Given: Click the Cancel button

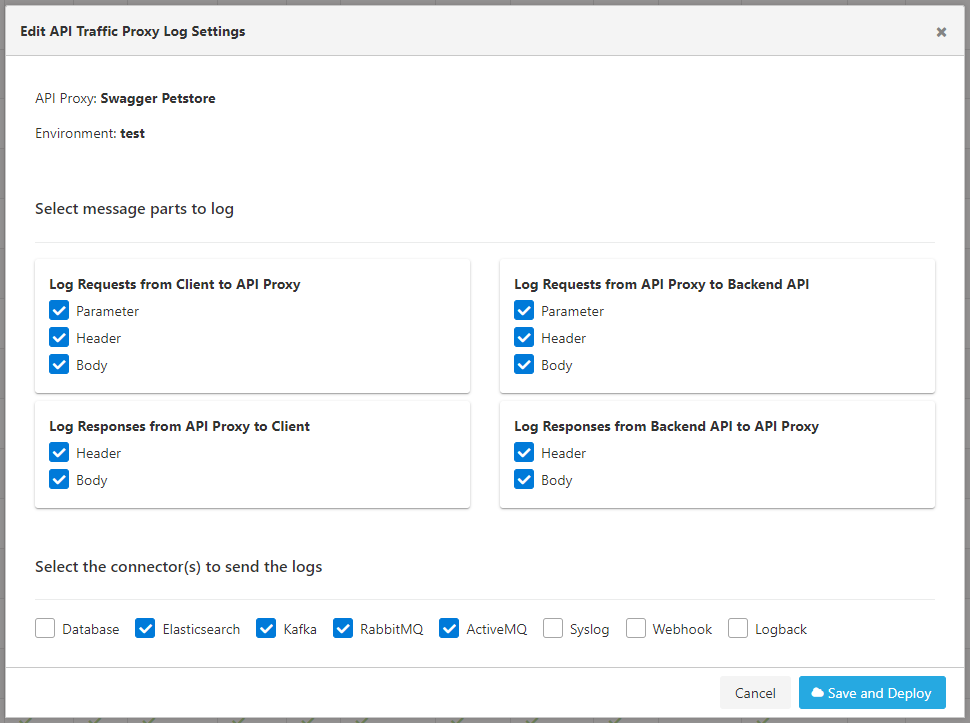Looking at the screenshot, I should 755,692.
